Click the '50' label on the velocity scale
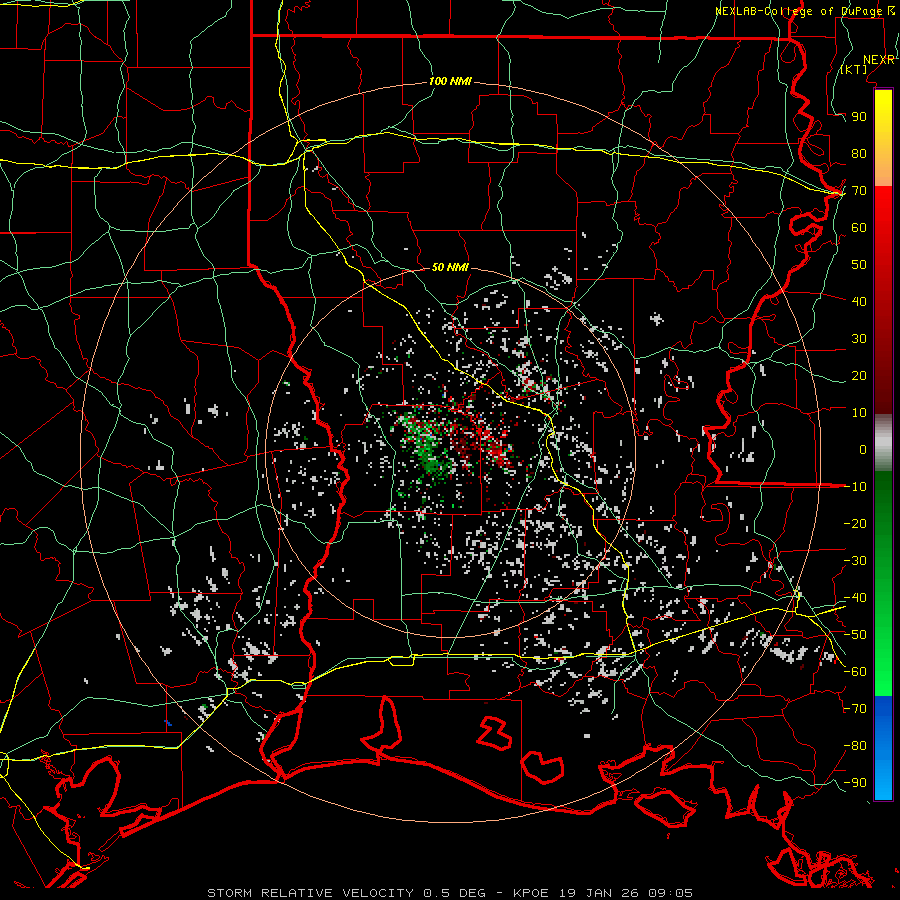Image resolution: width=900 pixels, height=900 pixels. point(859,265)
